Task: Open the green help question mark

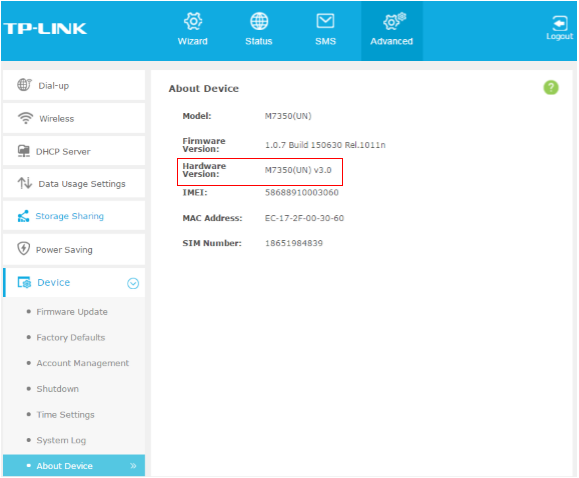Action: coord(551,88)
